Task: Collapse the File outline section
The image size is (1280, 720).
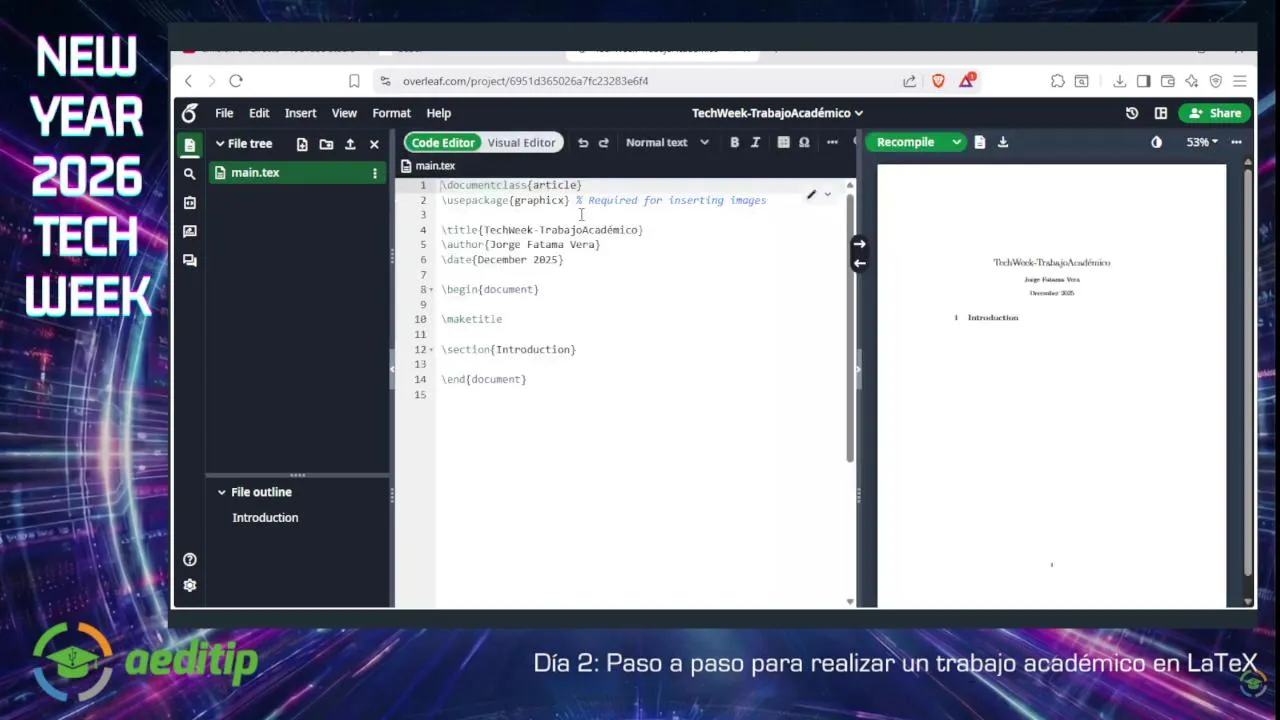Action: coord(222,492)
